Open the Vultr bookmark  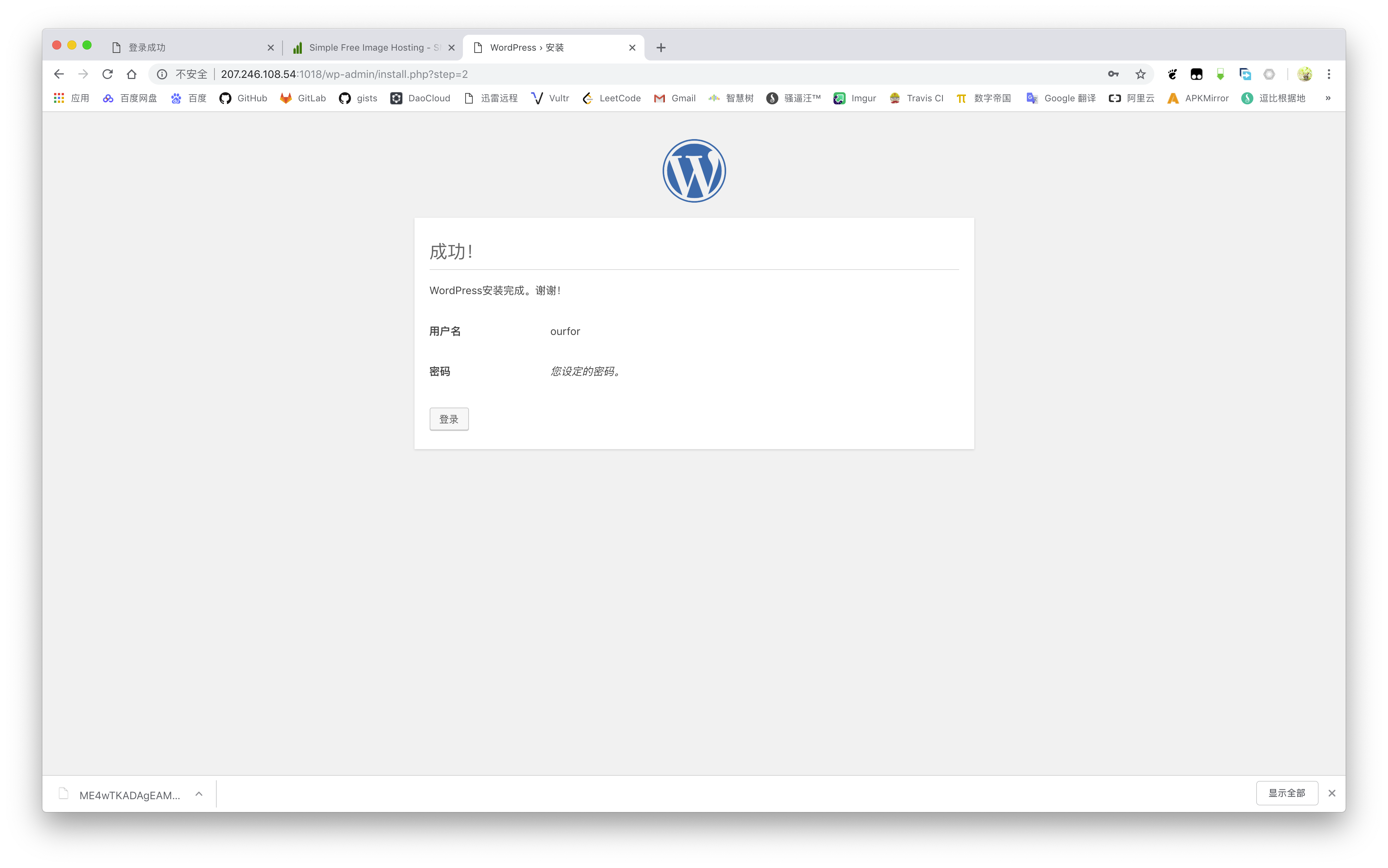click(550, 98)
